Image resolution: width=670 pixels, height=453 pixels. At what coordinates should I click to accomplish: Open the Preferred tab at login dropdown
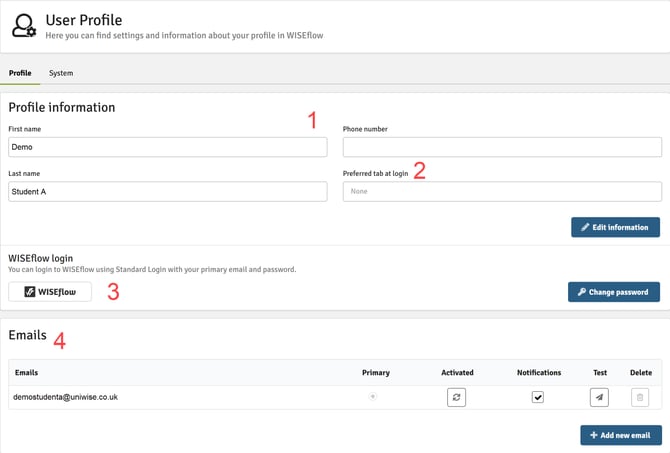pyautogui.click(x=502, y=191)
